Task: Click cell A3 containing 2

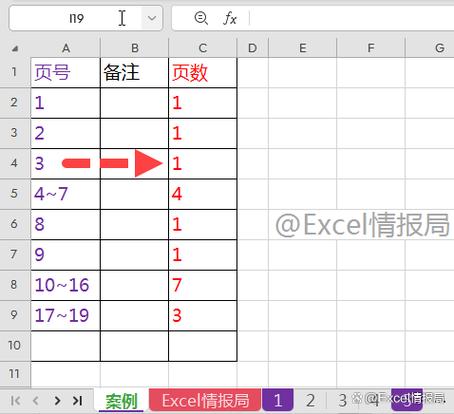Action: [66, 133]
